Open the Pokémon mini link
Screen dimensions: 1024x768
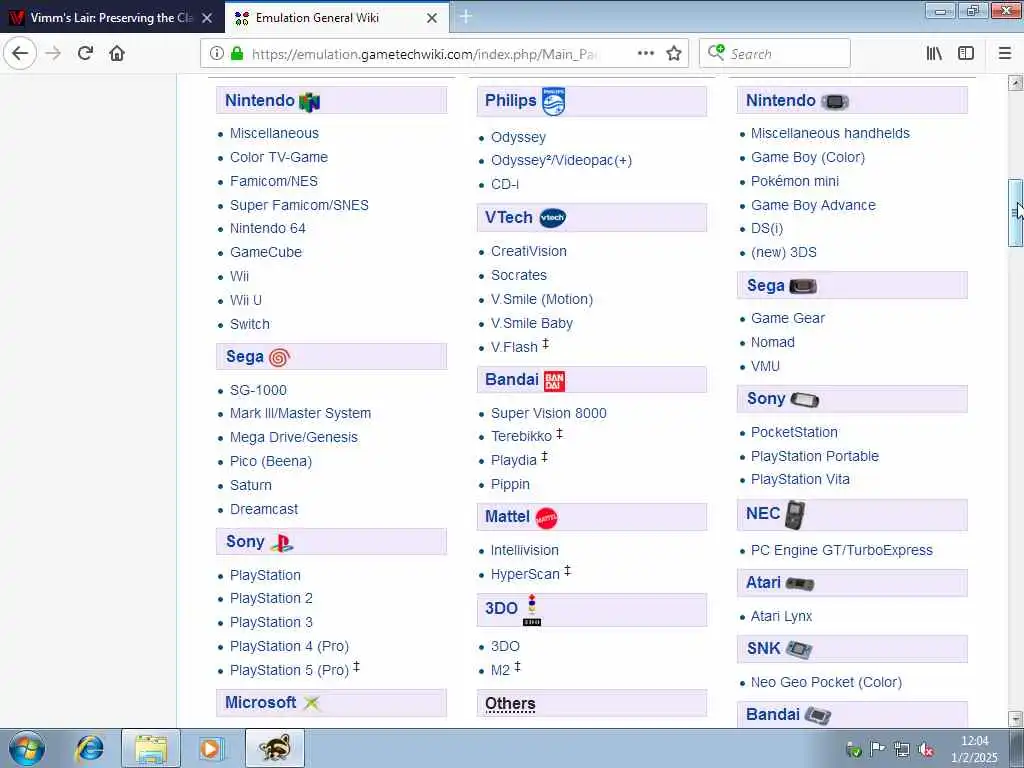[x=795, y=181]
